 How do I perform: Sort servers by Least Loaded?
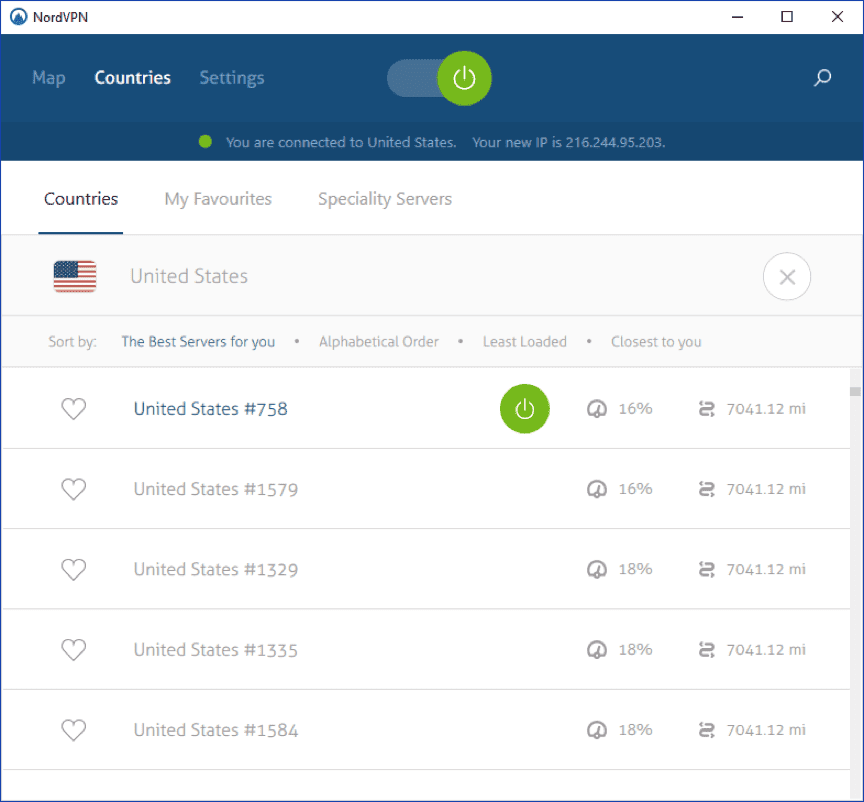[x=525, y=342]
